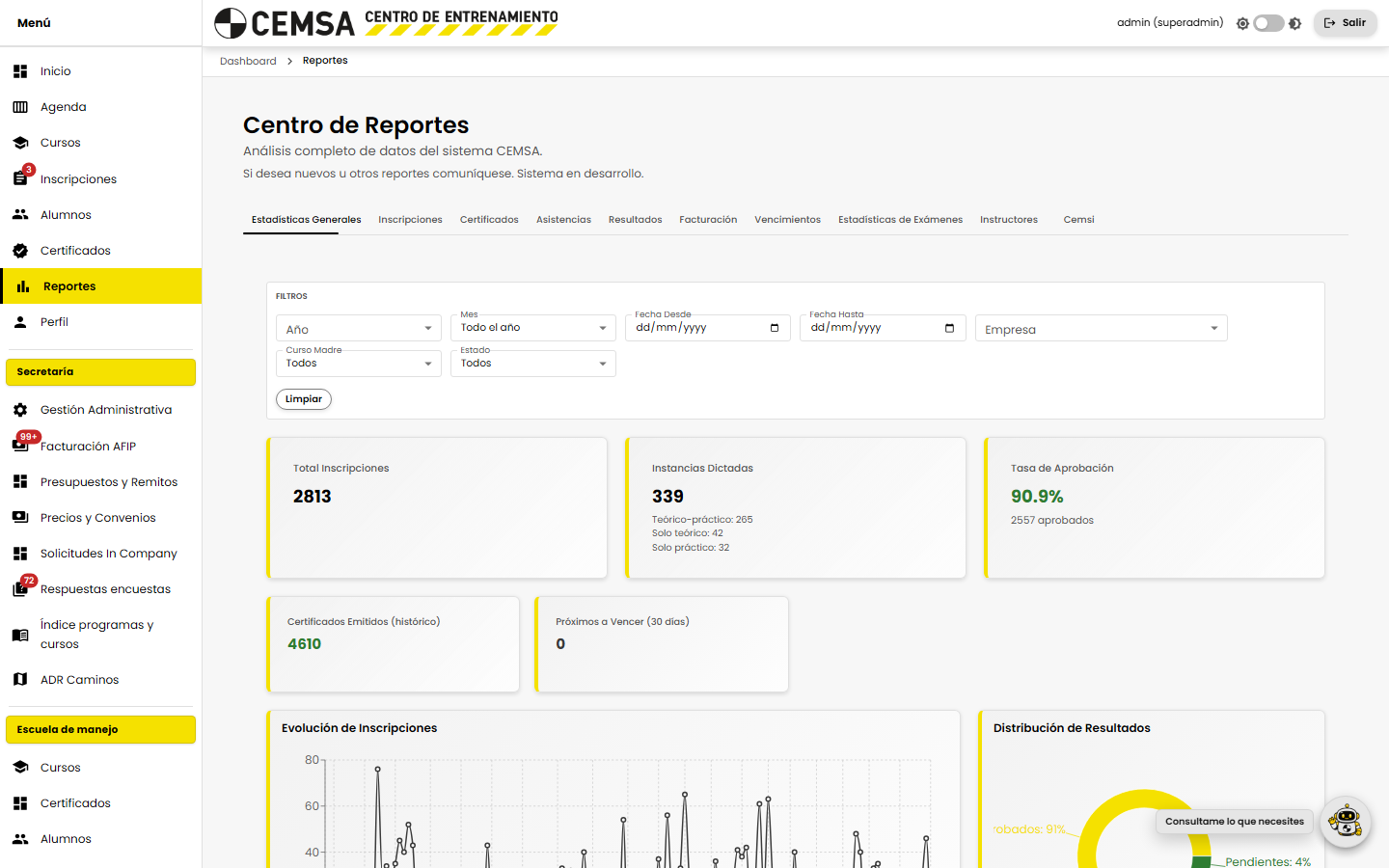
Task: Click the badge icon beside the Certificados item above Reportes
Action: pyautogui.click(x=20, y=251)
